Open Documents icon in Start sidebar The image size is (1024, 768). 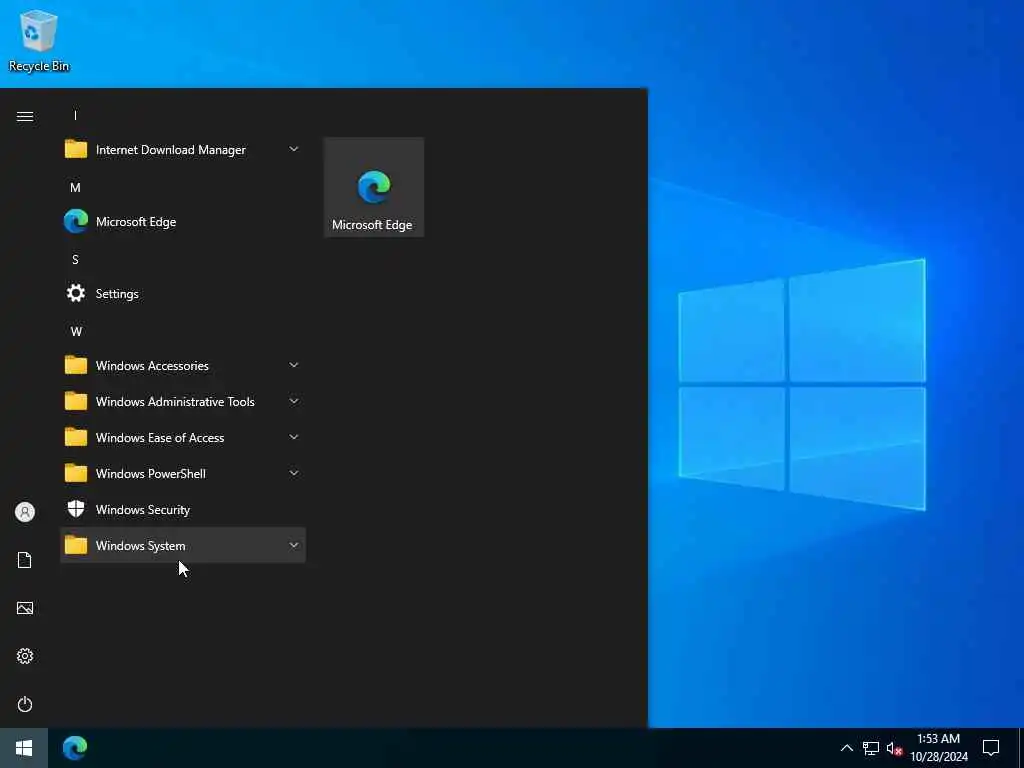pos(25,560)
